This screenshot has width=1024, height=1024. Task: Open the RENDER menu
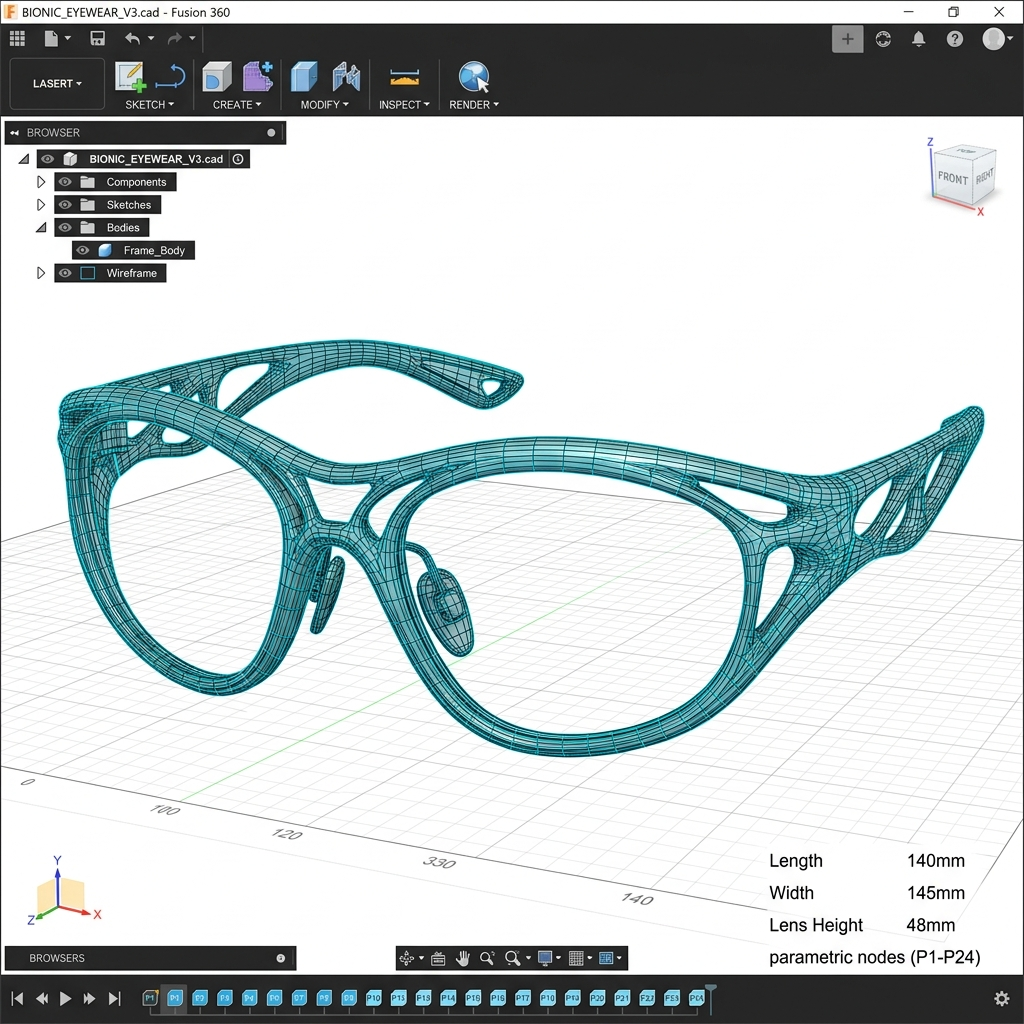[473, 104]
